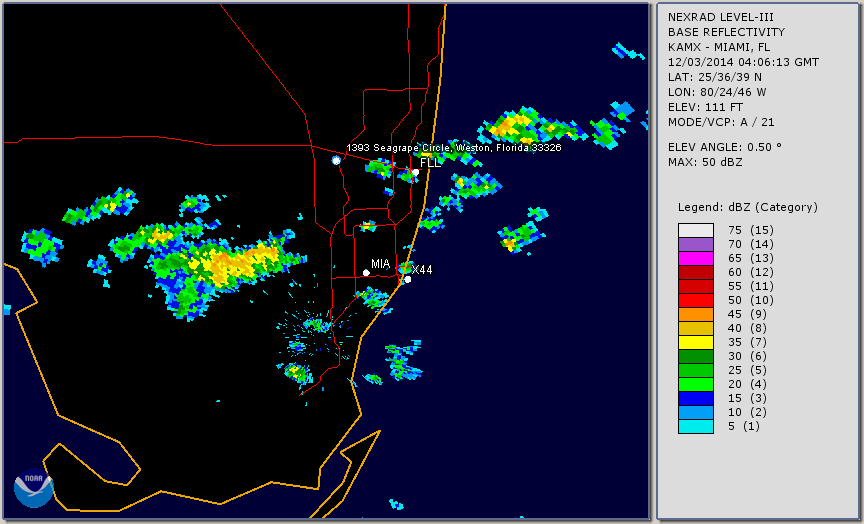Select the KAMX - MIAMI, FL station text

pyautogui.click(x=719, y=47)
